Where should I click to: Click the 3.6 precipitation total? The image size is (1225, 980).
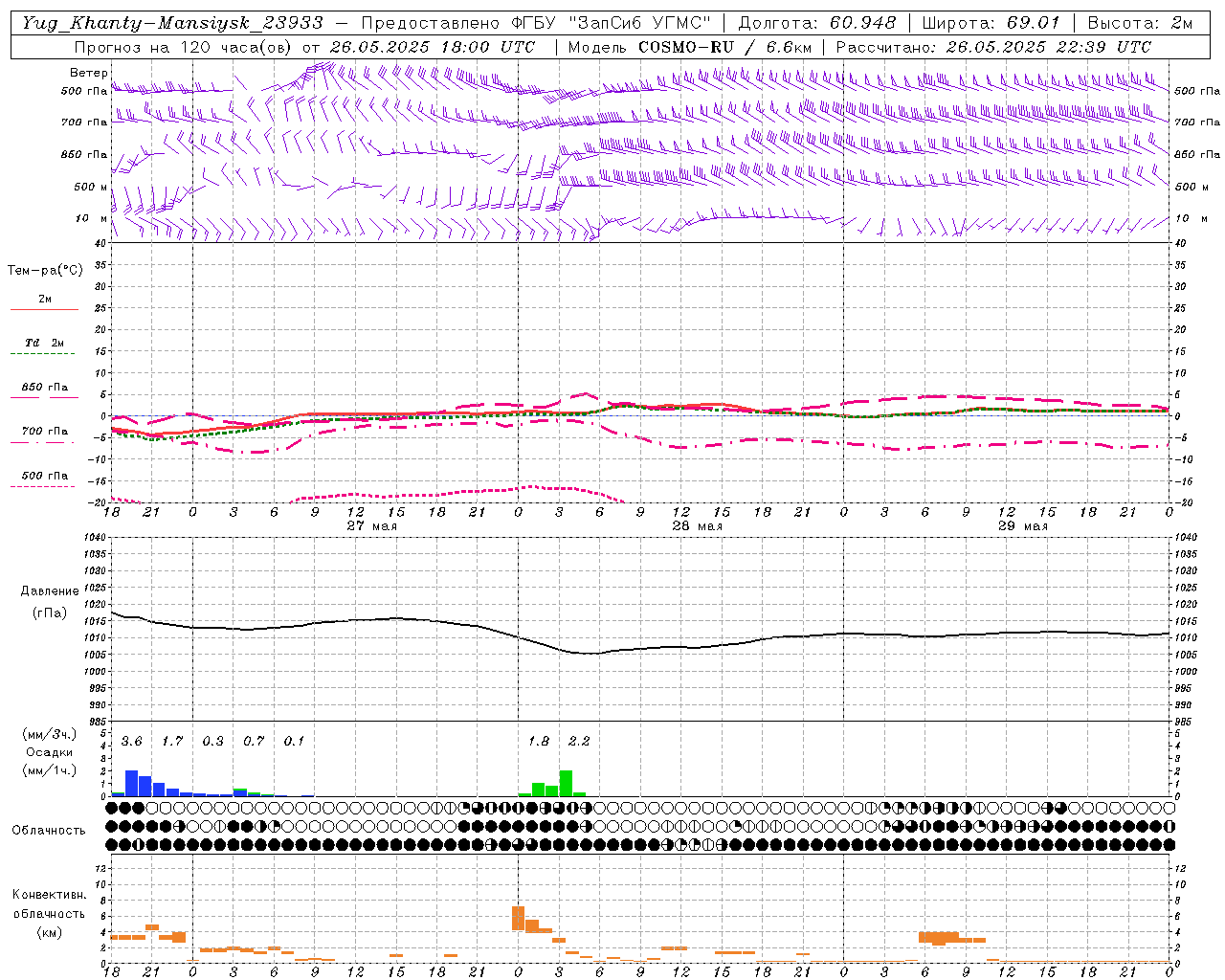pos(131,741)
